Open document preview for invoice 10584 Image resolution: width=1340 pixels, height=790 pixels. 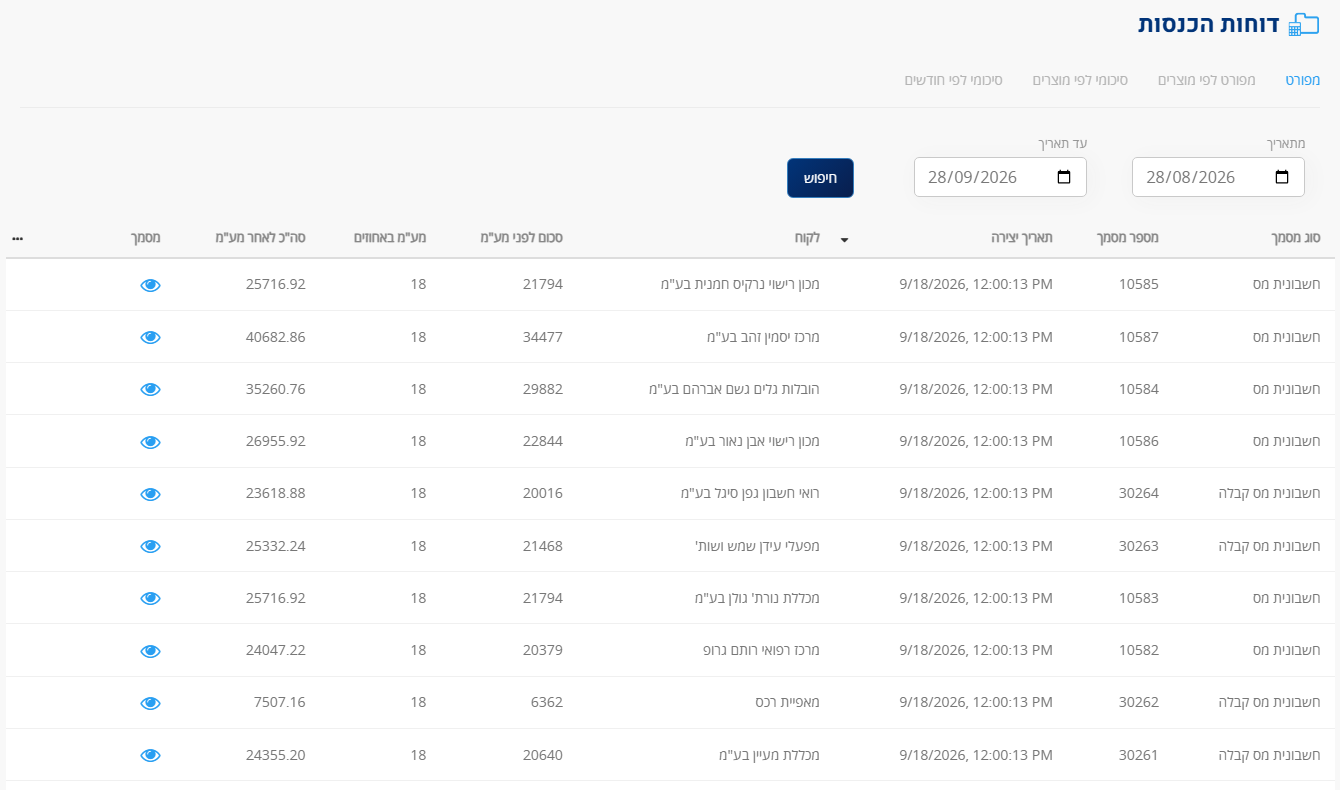pyautogui.click(x=150, y=389)
